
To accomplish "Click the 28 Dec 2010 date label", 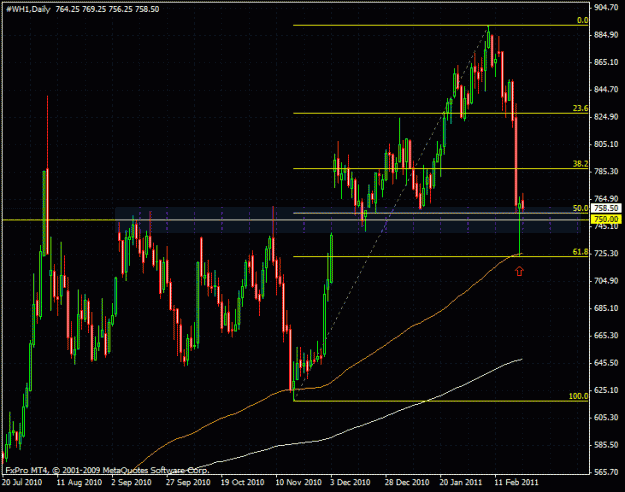I will pos(407,482).
